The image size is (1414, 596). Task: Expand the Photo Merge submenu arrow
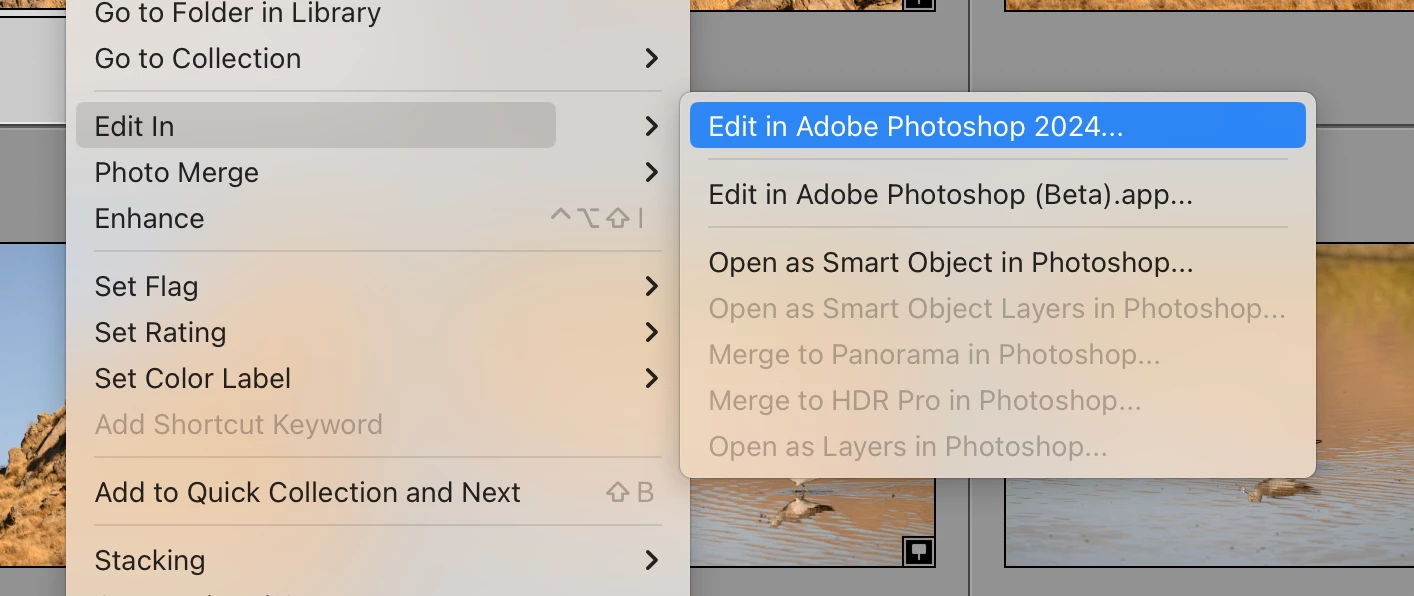tap(651, 173)
